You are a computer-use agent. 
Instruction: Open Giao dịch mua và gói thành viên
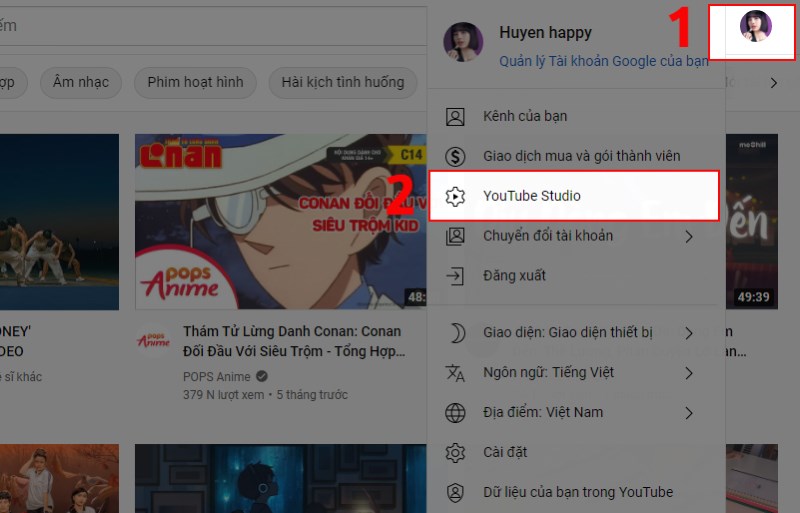(576, 156)
